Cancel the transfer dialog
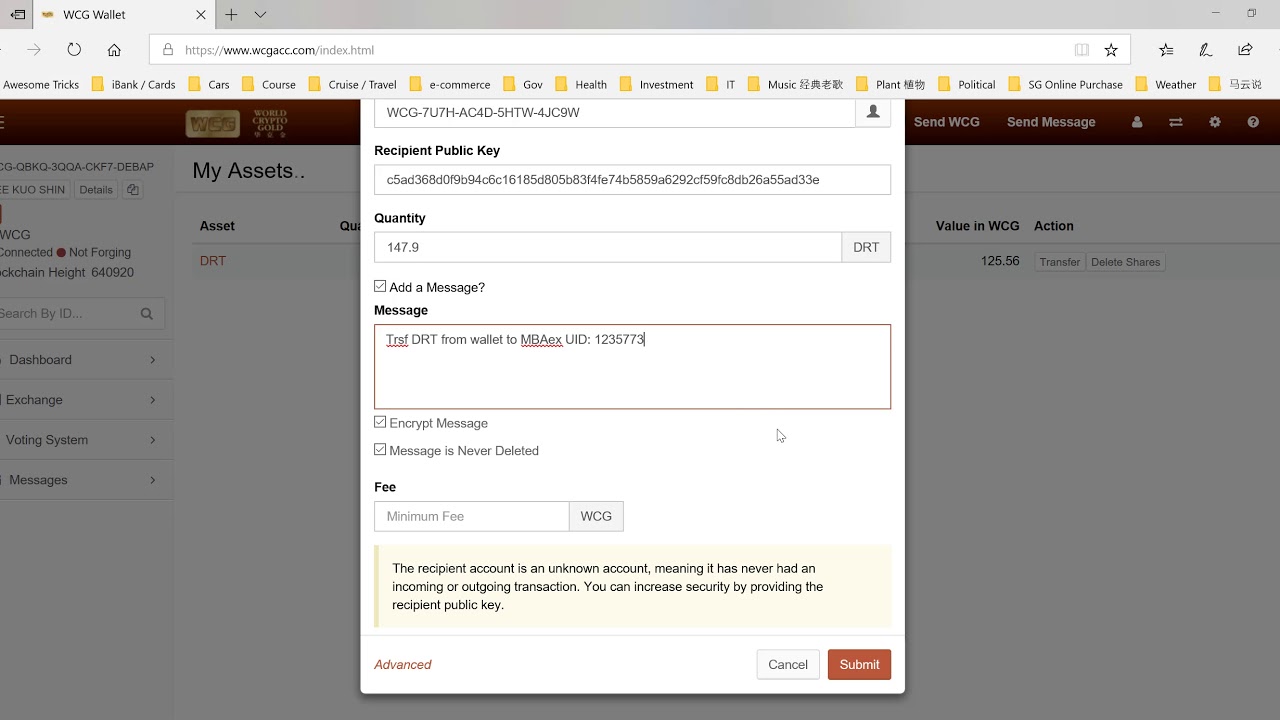Viewport: 1280px width, 720px height. [788, 665]
